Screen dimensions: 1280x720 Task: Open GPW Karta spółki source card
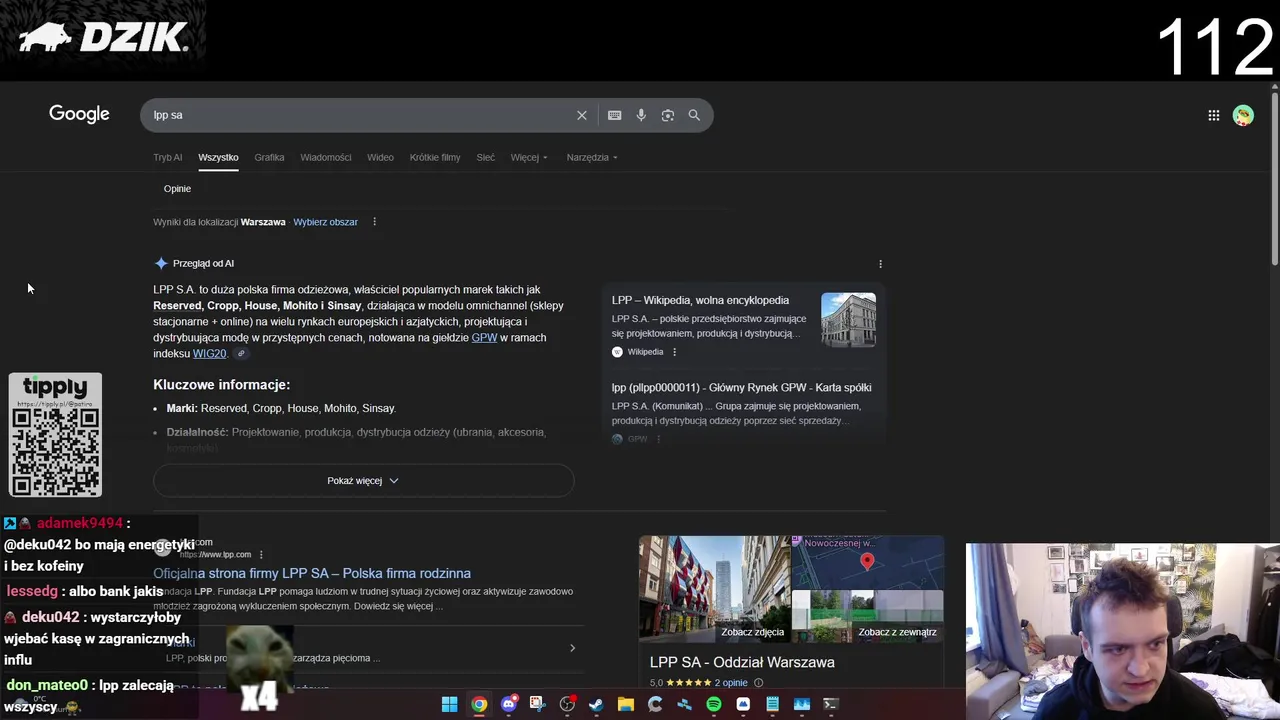click(x=743, y=410)
